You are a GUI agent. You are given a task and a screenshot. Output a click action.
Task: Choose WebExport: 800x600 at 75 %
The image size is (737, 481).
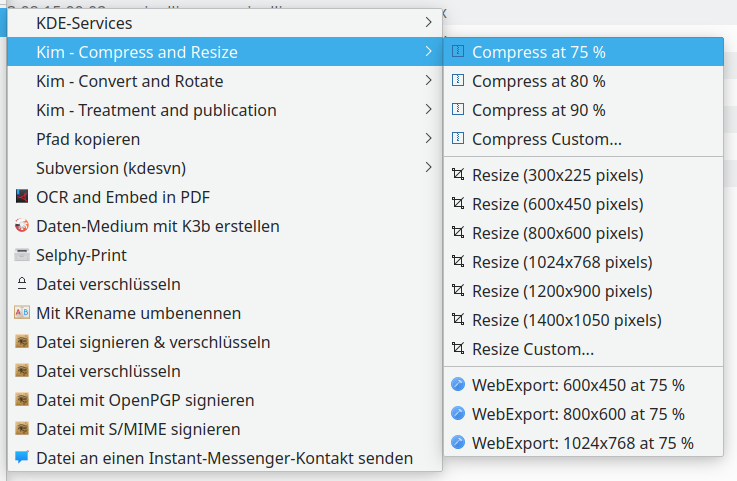583,414
